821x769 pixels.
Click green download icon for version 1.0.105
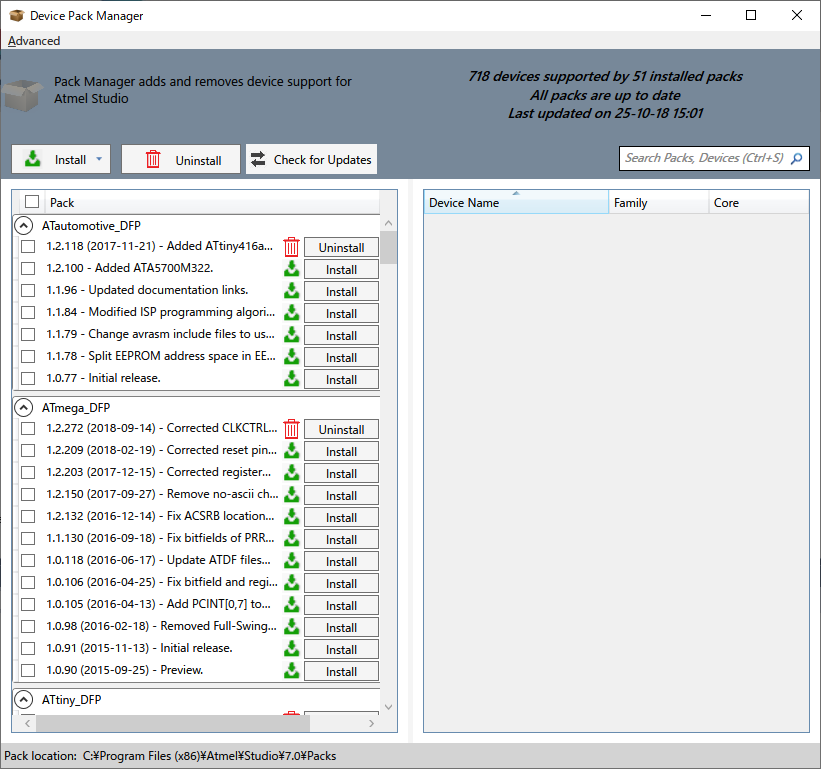291,605
